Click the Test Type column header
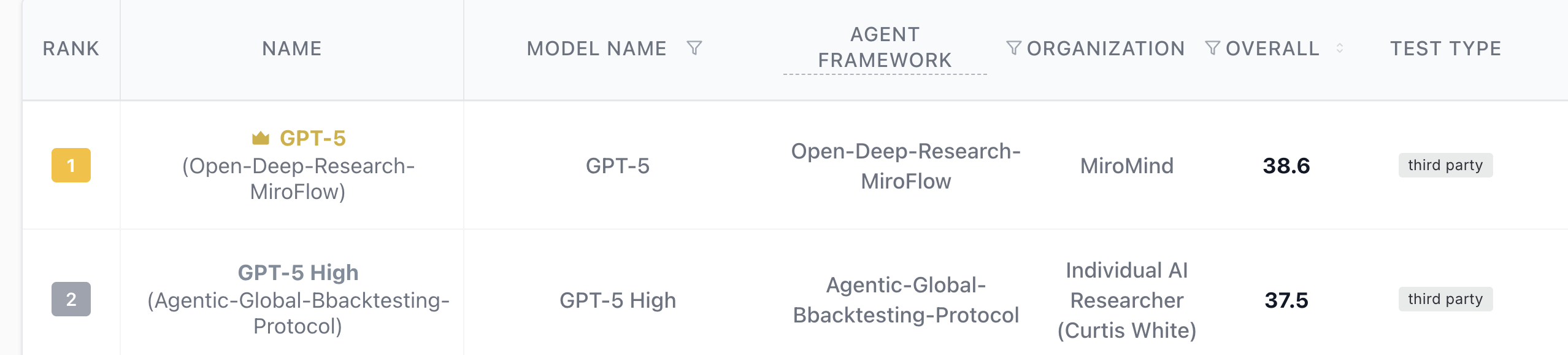 (1445, 49)
